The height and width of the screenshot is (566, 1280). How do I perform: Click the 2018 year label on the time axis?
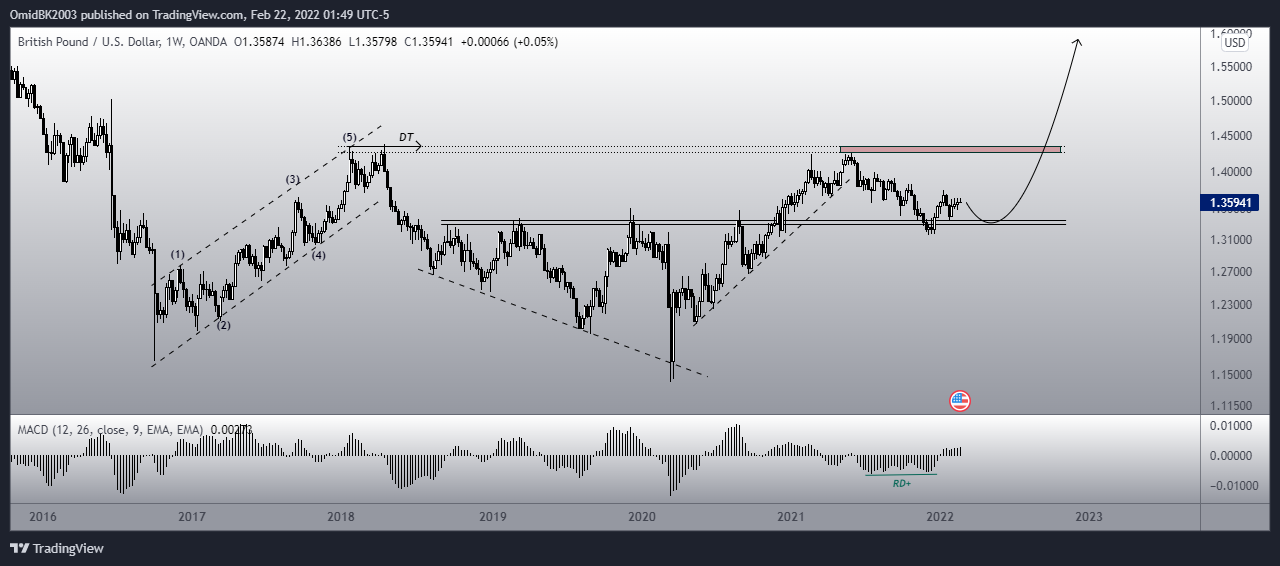point(341,517)
